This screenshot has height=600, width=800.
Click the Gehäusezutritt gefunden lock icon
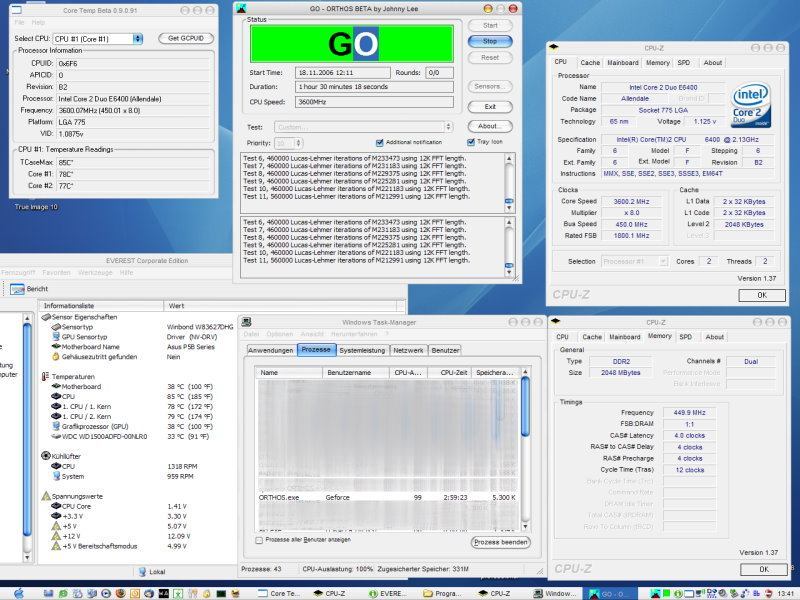pos(56,357)
